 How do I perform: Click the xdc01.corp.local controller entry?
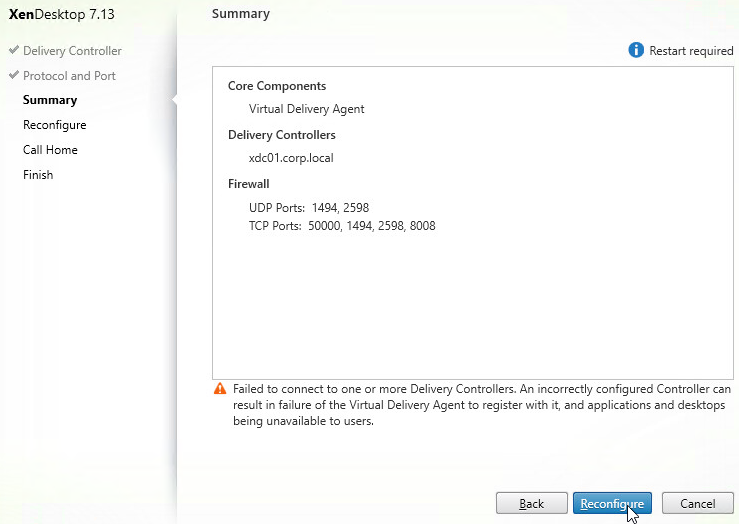point(291,158)
